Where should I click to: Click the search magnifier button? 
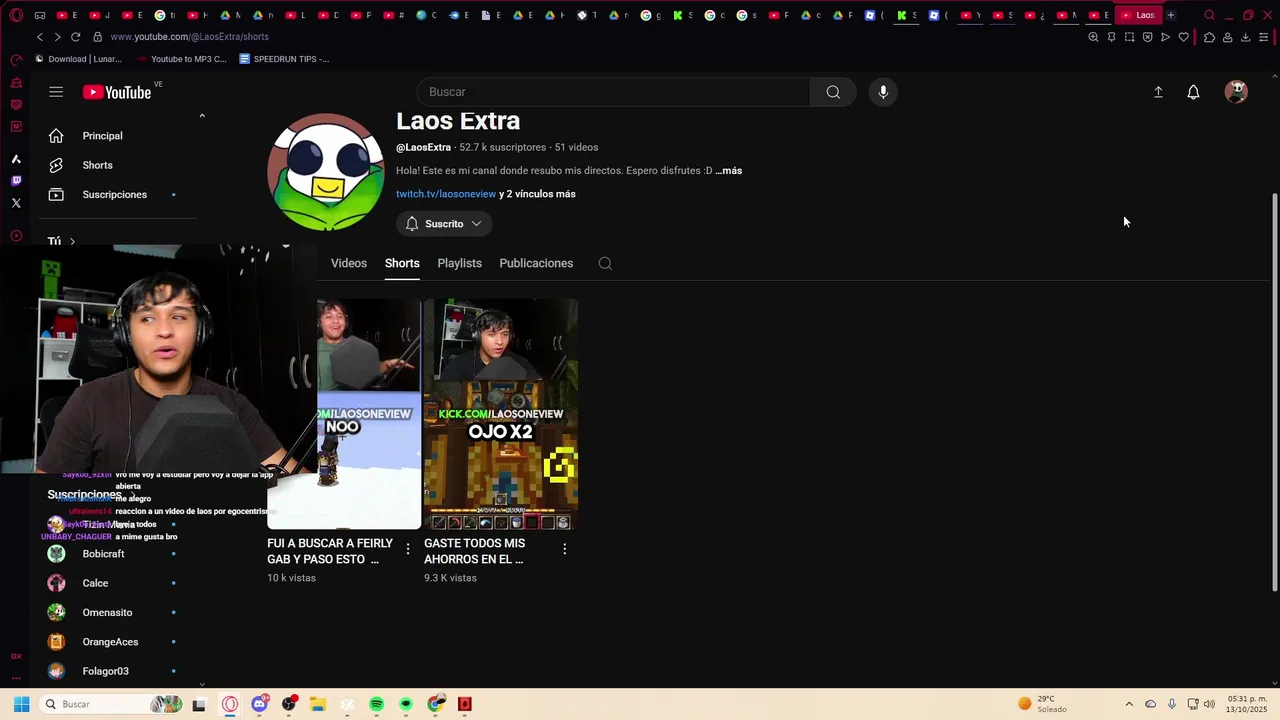(833, 92)
